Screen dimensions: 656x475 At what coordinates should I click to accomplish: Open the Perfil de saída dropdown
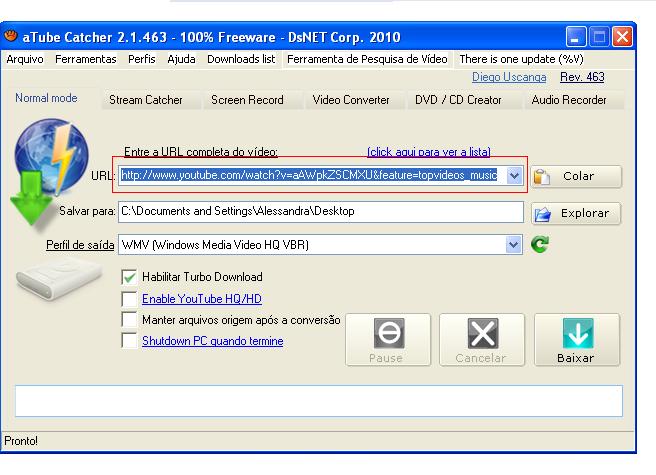[x=514, y=244]
